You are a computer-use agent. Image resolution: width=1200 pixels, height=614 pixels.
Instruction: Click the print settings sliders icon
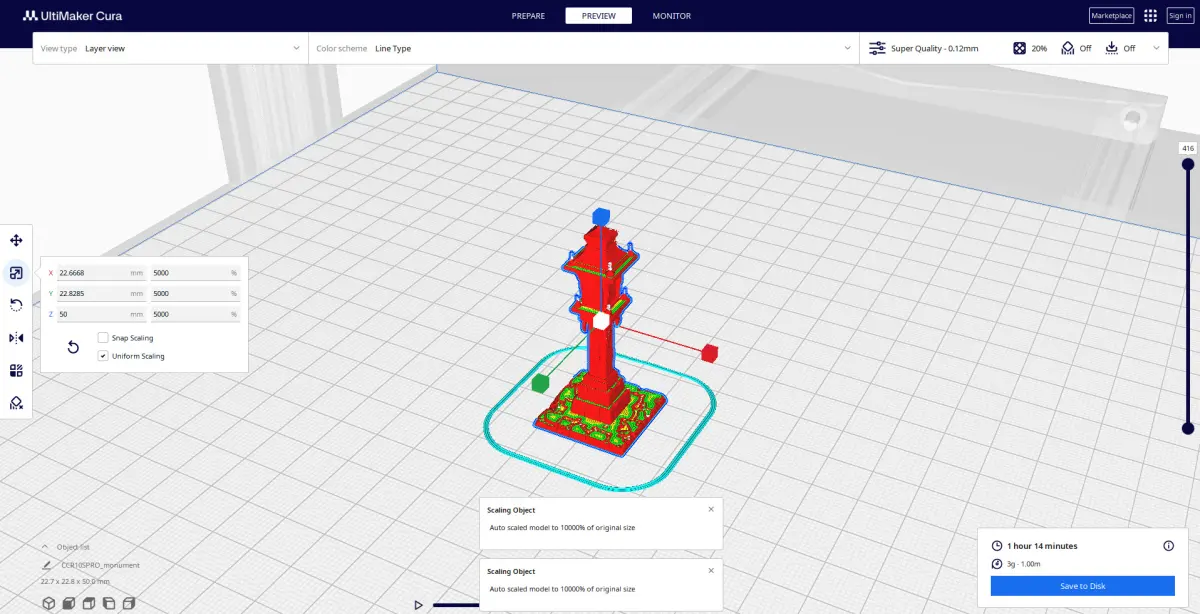877,48
